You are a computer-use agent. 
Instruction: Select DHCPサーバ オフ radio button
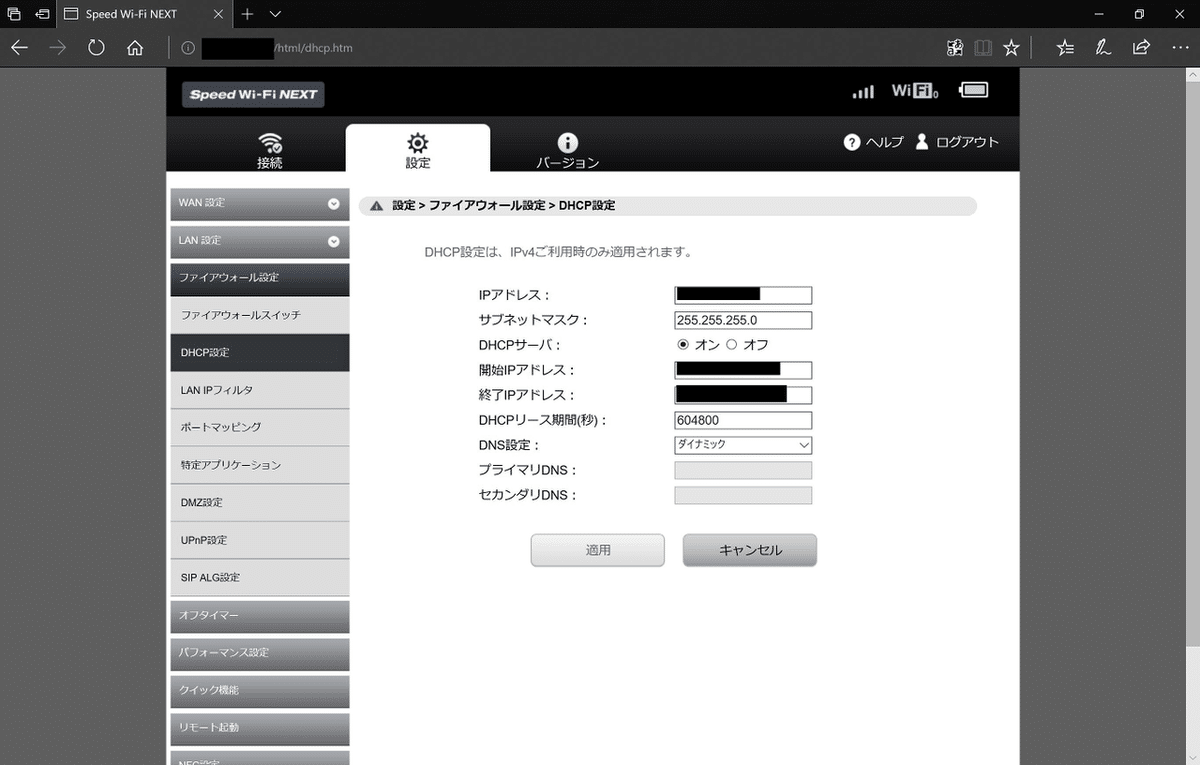tap(731, 345)
